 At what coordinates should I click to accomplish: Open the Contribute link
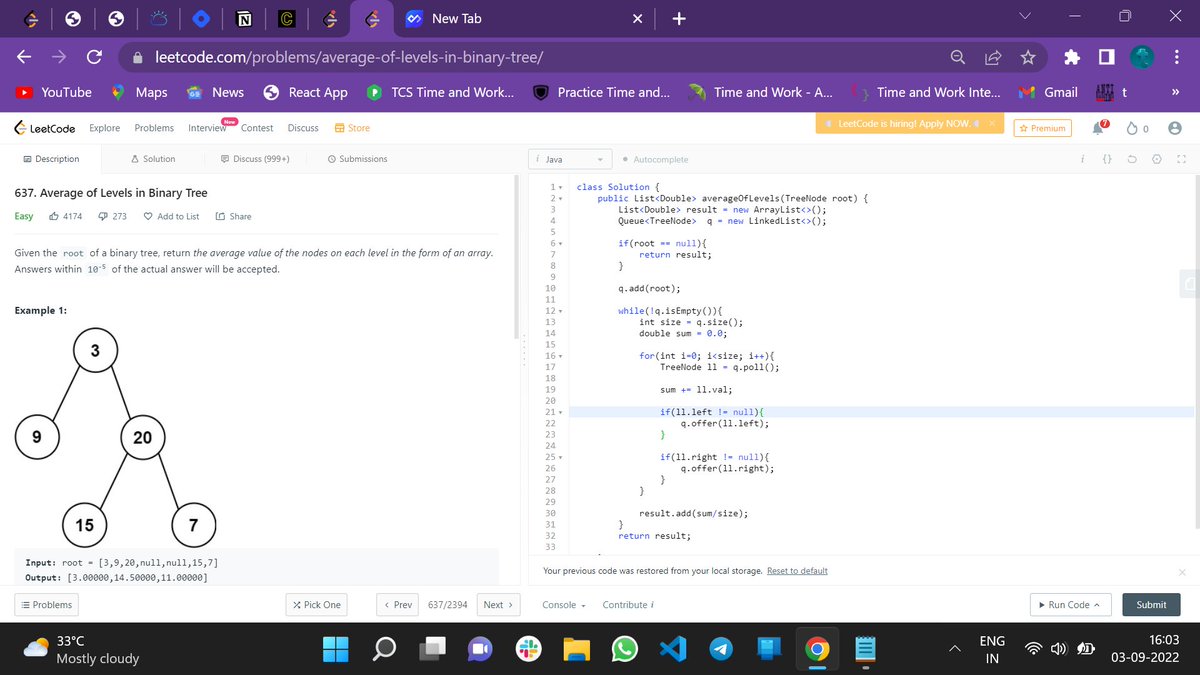[x=628, y=605]
